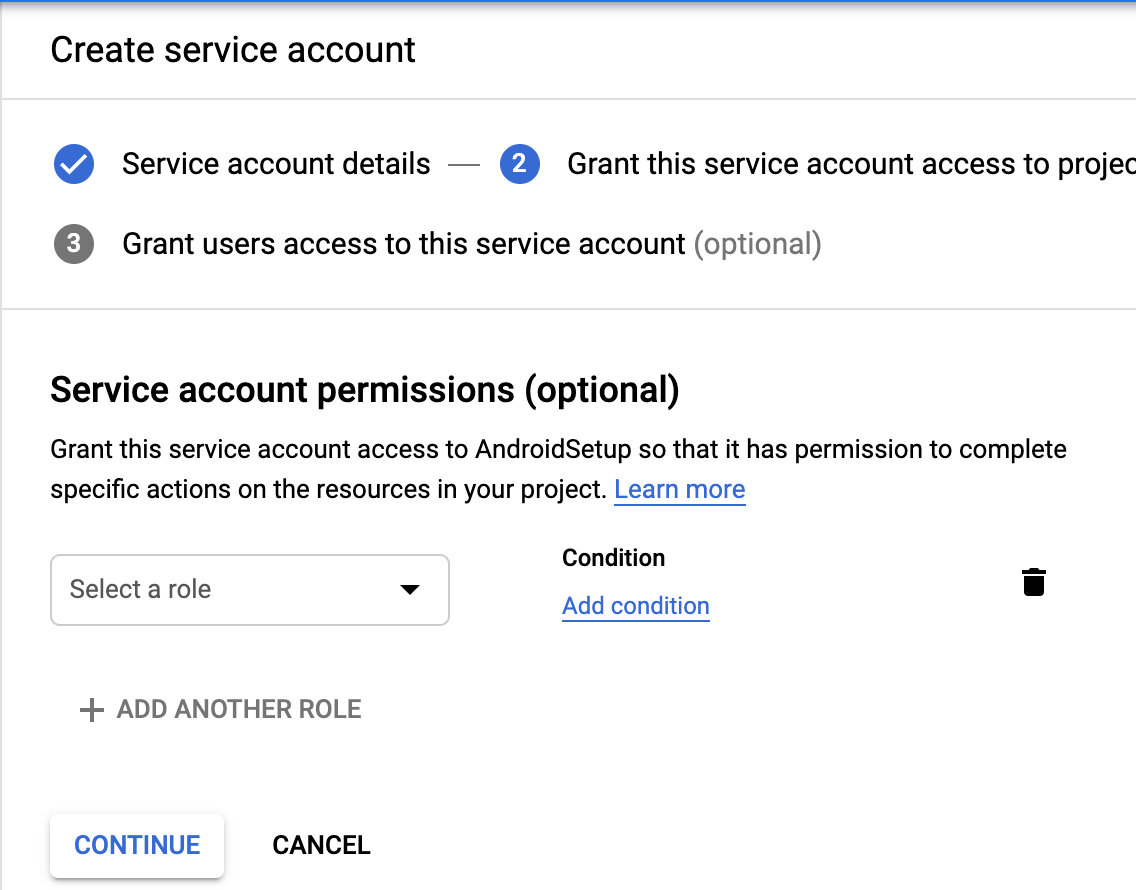
Task: Click the Service account permissions heading
Action: coord(364,390)
